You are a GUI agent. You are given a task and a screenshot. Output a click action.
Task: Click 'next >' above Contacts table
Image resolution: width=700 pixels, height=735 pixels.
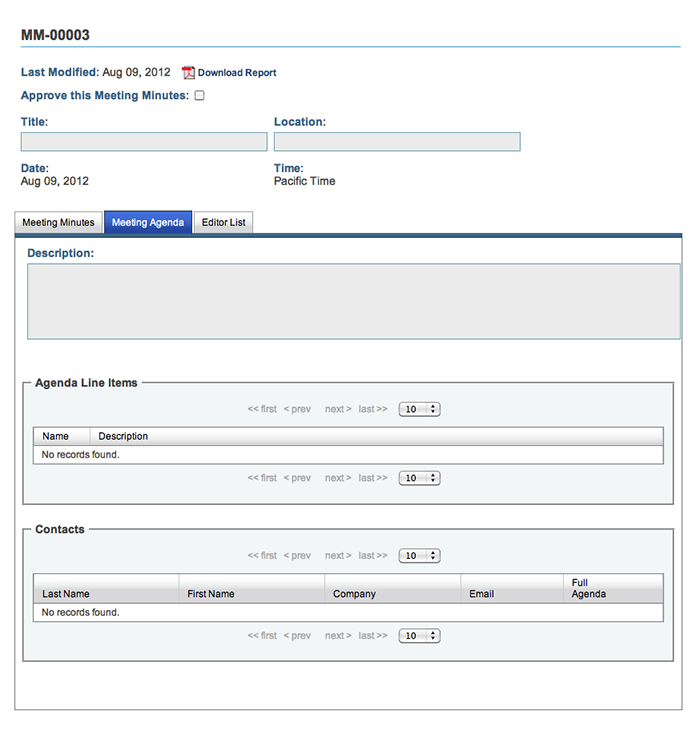[x=338, y=555]
